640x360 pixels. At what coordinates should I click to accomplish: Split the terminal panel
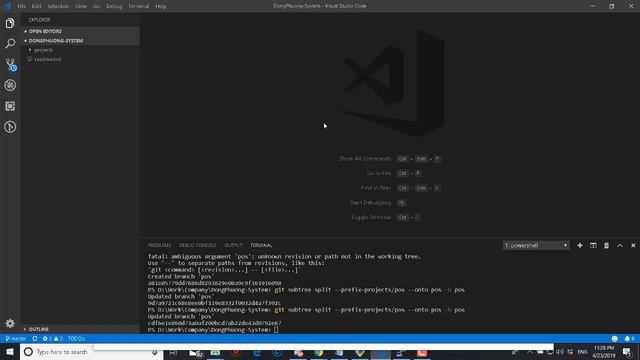pyautogui.click(x=593, y=245)
